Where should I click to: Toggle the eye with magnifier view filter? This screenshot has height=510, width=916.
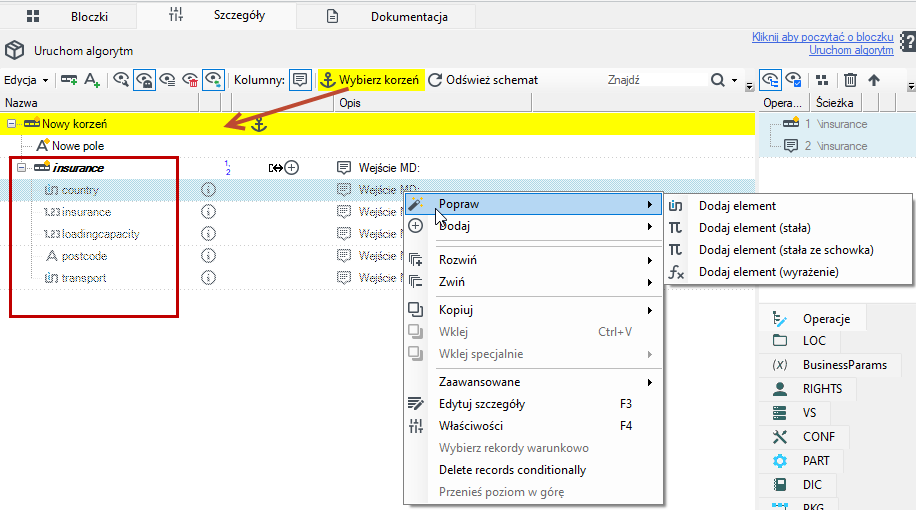[121, 80]
